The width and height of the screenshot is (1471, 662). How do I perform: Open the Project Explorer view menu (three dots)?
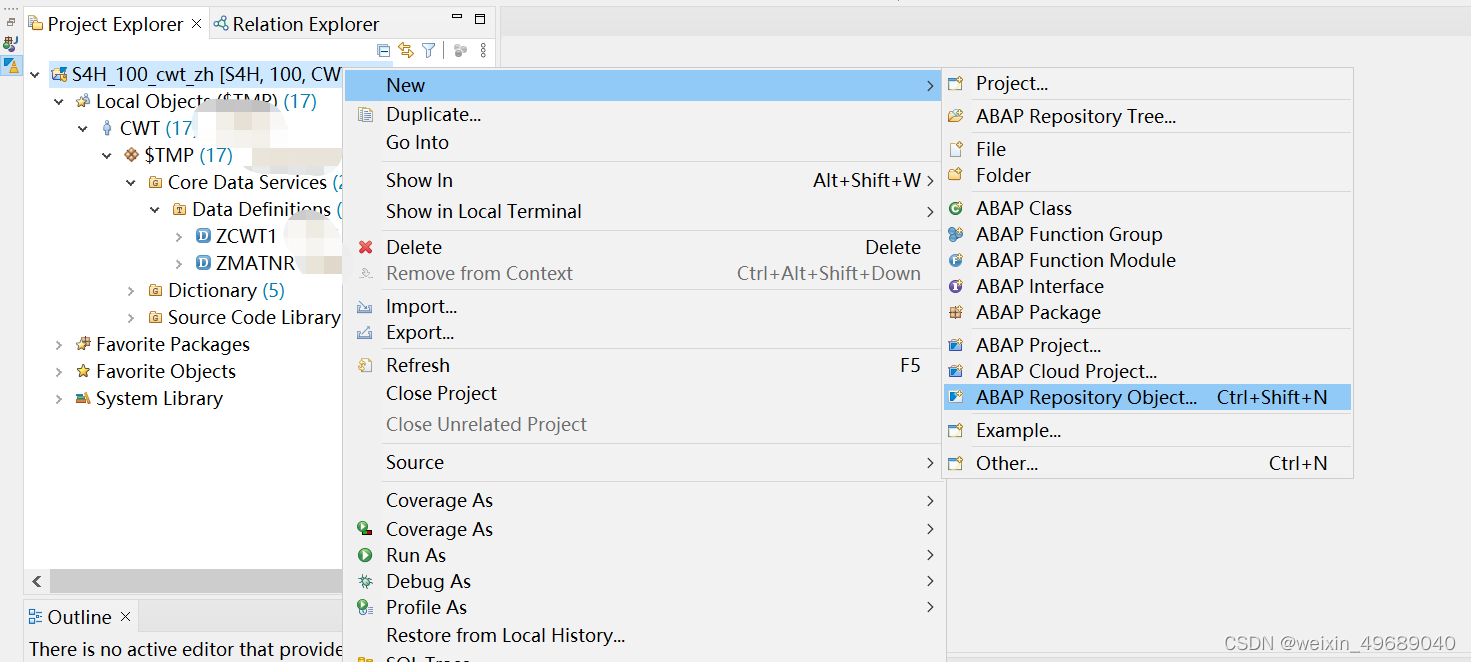click(483, 50)
